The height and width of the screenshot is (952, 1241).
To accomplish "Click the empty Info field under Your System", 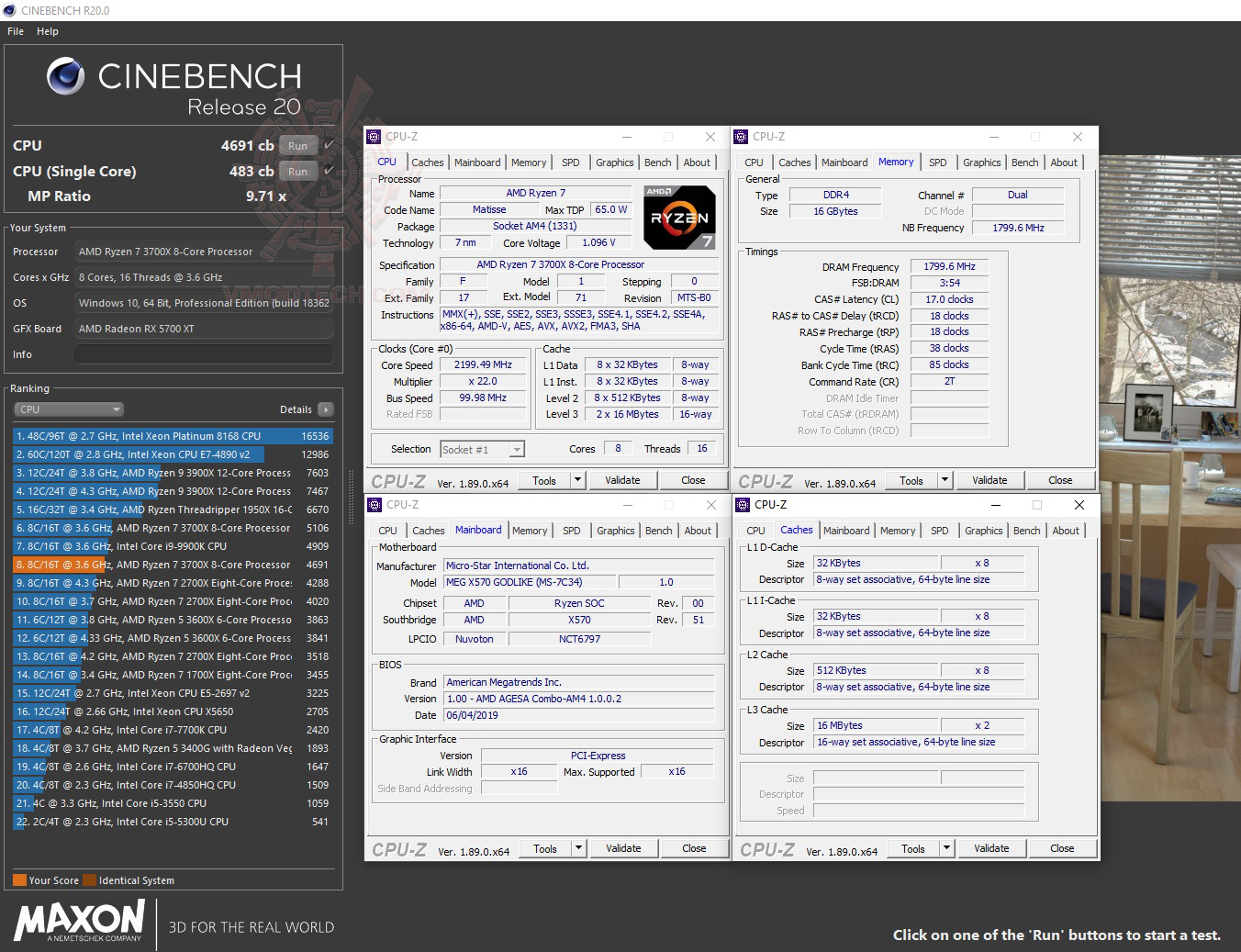I will coord(204,354).
